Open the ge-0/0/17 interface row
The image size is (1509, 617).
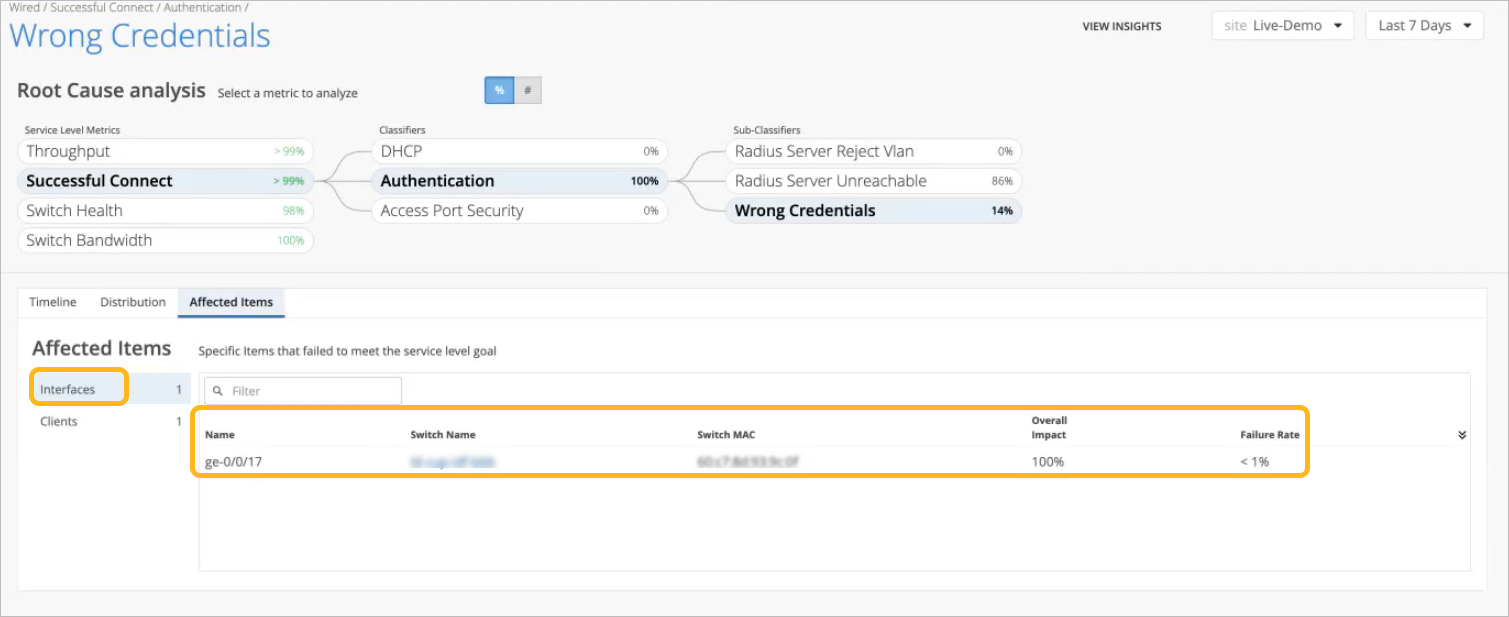pos(234,462)
